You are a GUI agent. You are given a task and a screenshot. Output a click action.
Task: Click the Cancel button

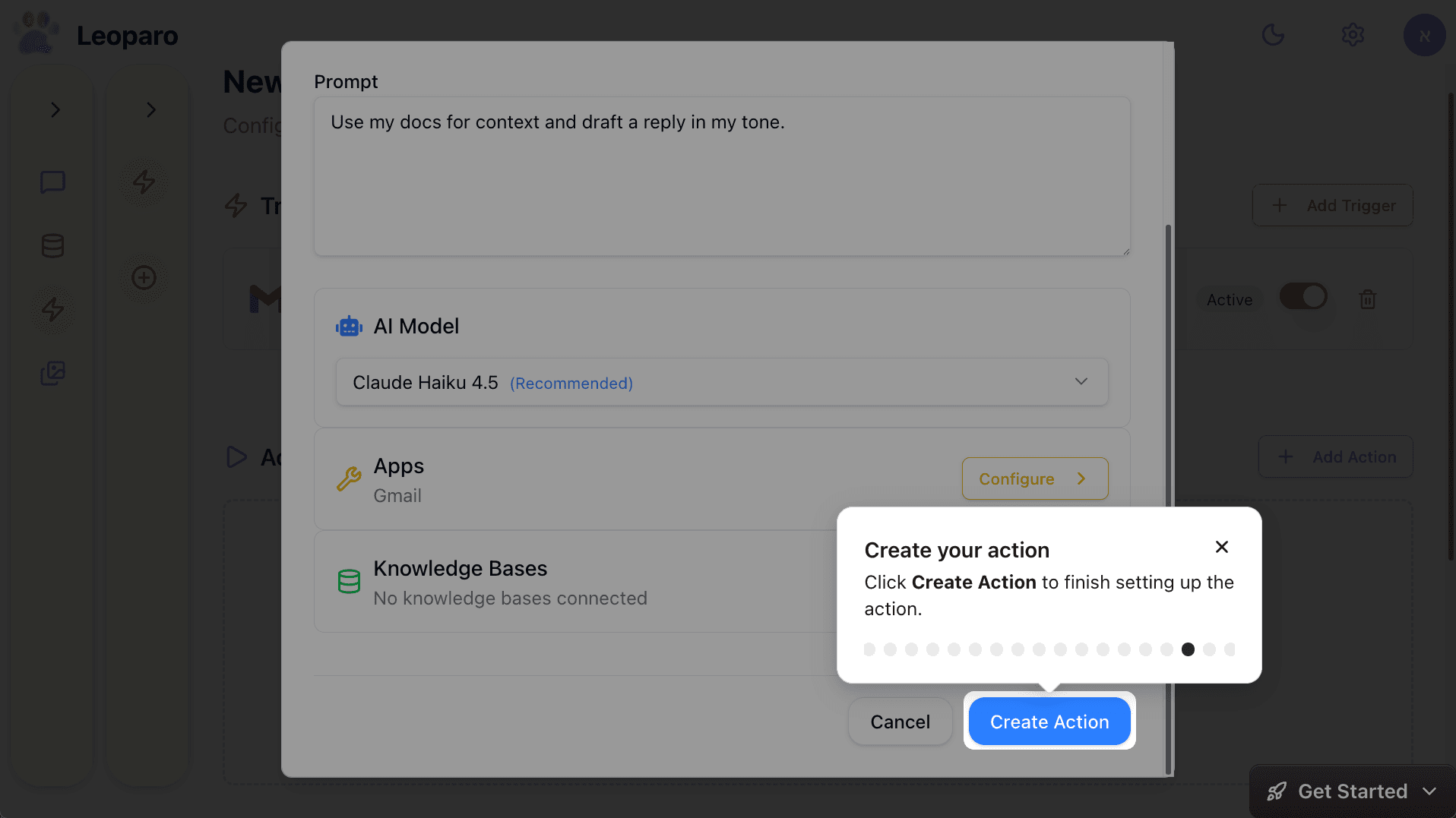pos(900,722)
